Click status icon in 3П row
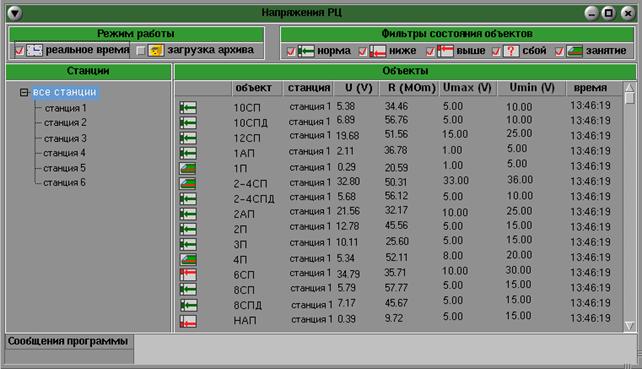The image size is (642, 369). [x=188, y=244]
